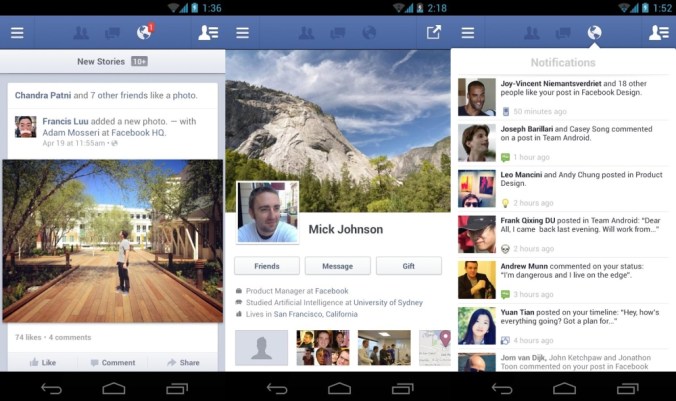Open Joy-Vincent Niemantsverdriet notification
The height and width of the screenshot is (401, 676).
(563, 97)
